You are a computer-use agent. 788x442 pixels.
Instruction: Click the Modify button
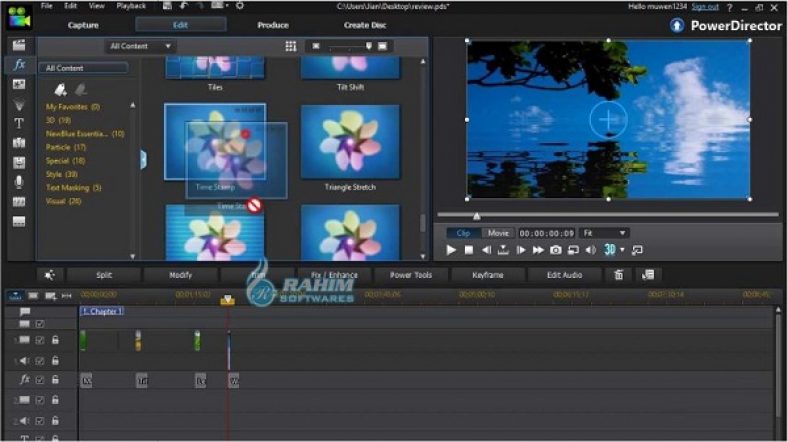pyautogui.click(x=180, y=275)
